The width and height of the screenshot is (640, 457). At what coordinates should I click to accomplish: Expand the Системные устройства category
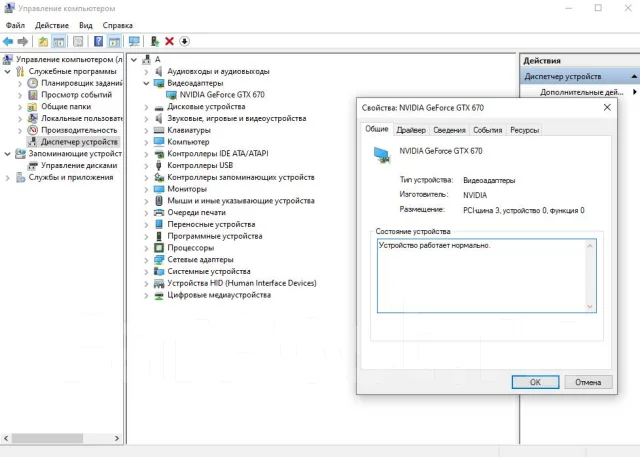[x=146, y=272]
